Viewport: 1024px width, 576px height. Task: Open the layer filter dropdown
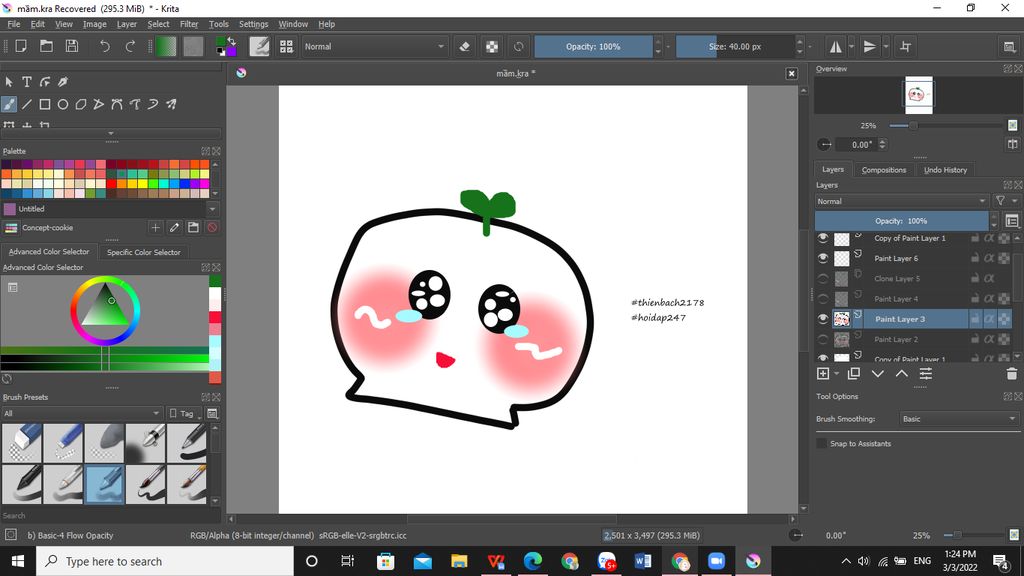1004,201
